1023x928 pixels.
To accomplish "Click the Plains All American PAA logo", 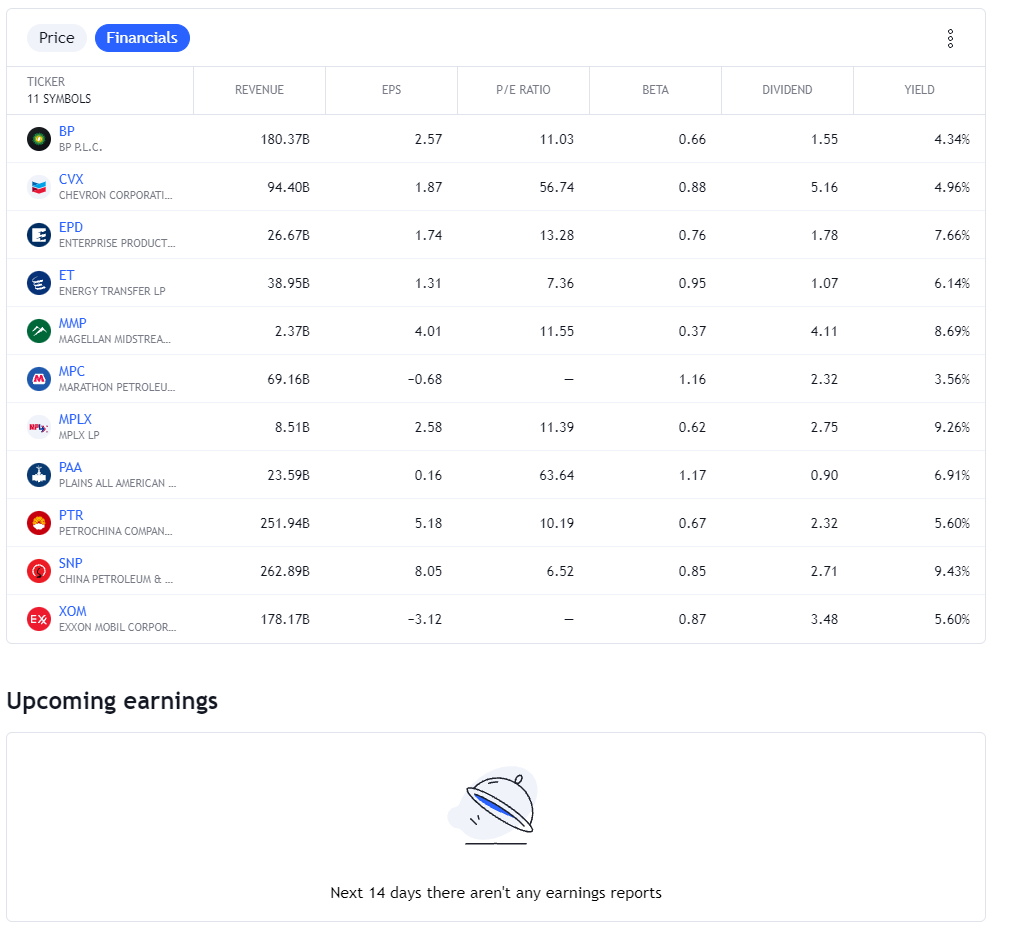I will coord(38,475).
